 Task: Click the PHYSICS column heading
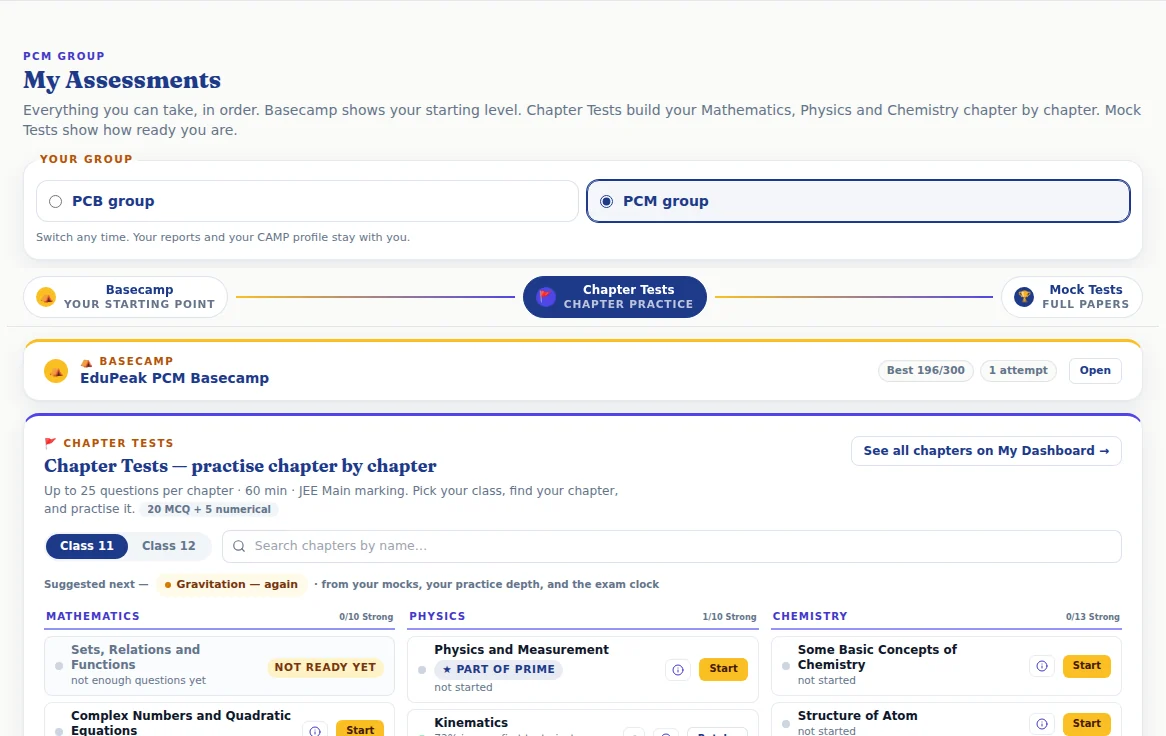click(437, 616)
